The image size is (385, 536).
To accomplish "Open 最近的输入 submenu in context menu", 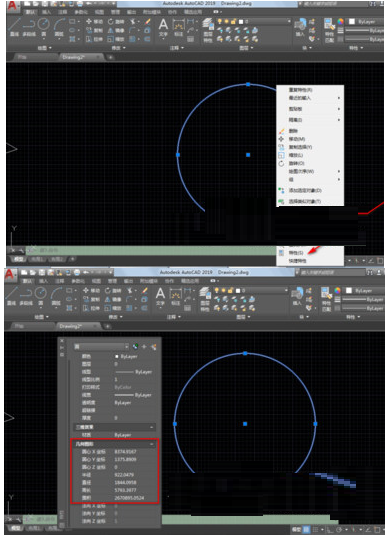I will (310, 98).
